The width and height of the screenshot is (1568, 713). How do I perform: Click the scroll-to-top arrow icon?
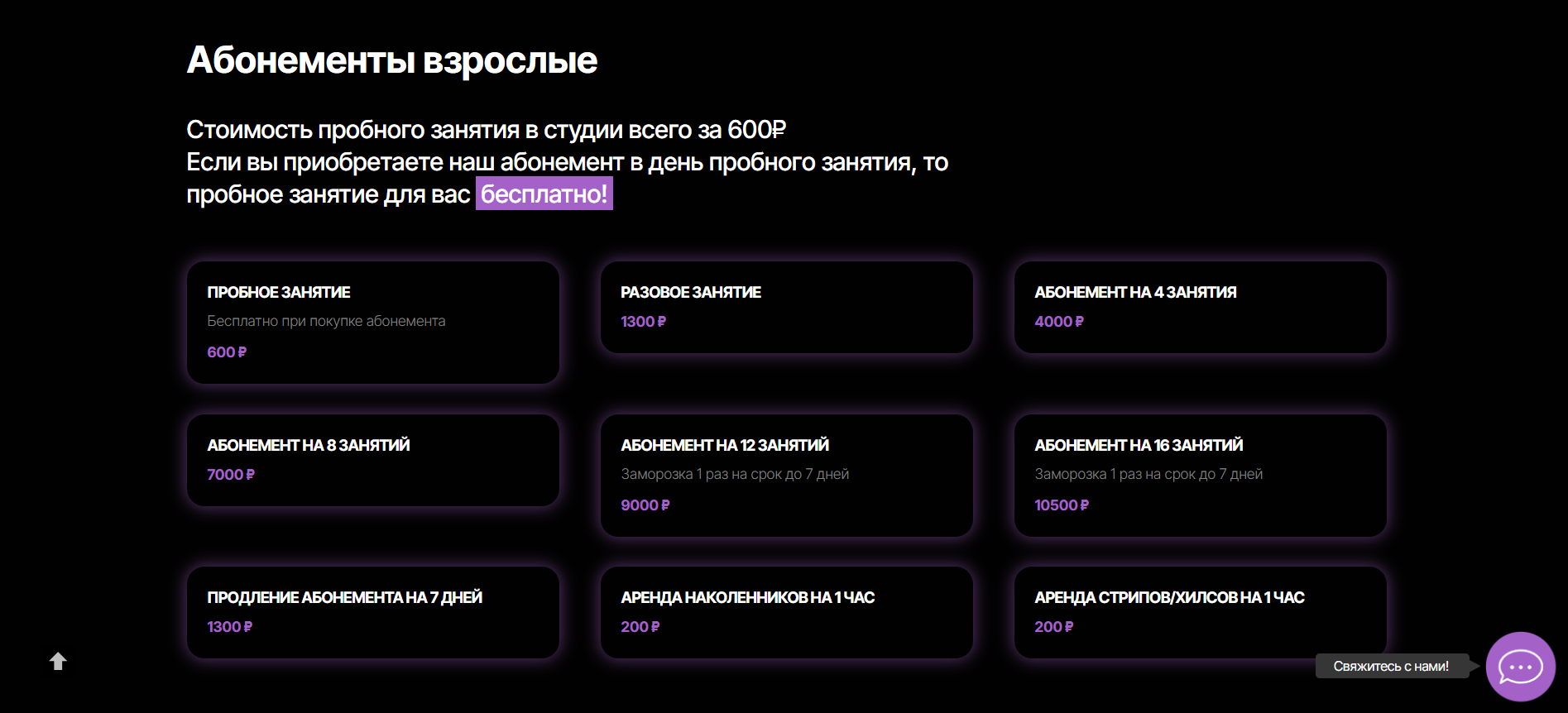click(x=58, y=661)
